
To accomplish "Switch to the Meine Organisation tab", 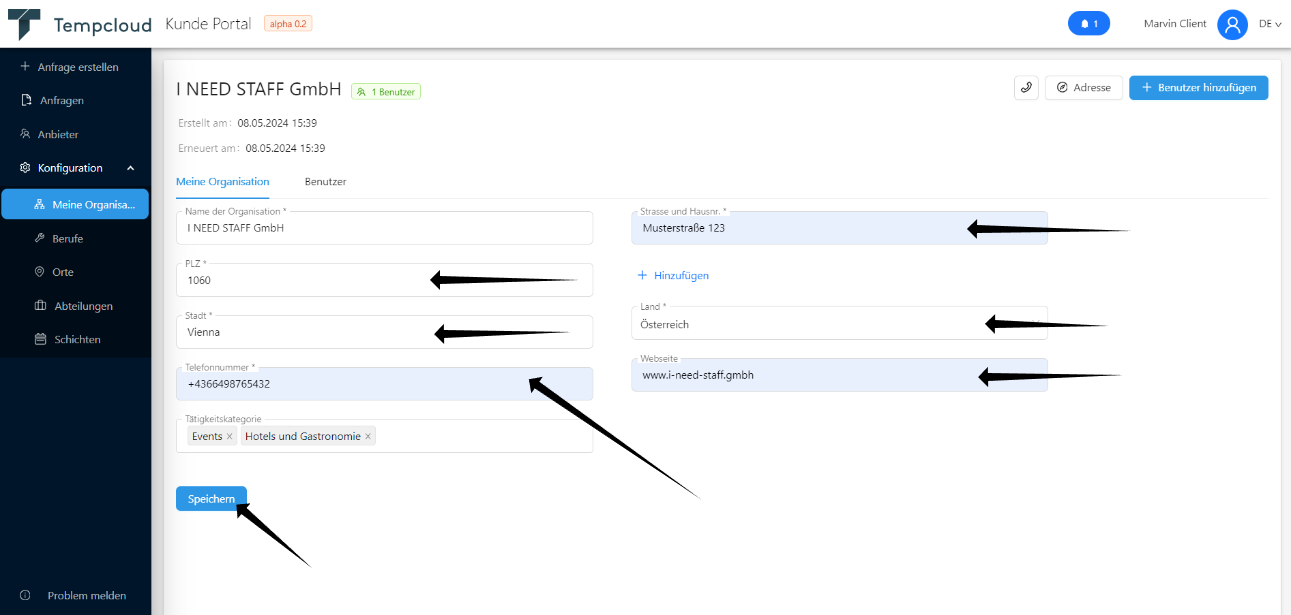I will 223,182.
